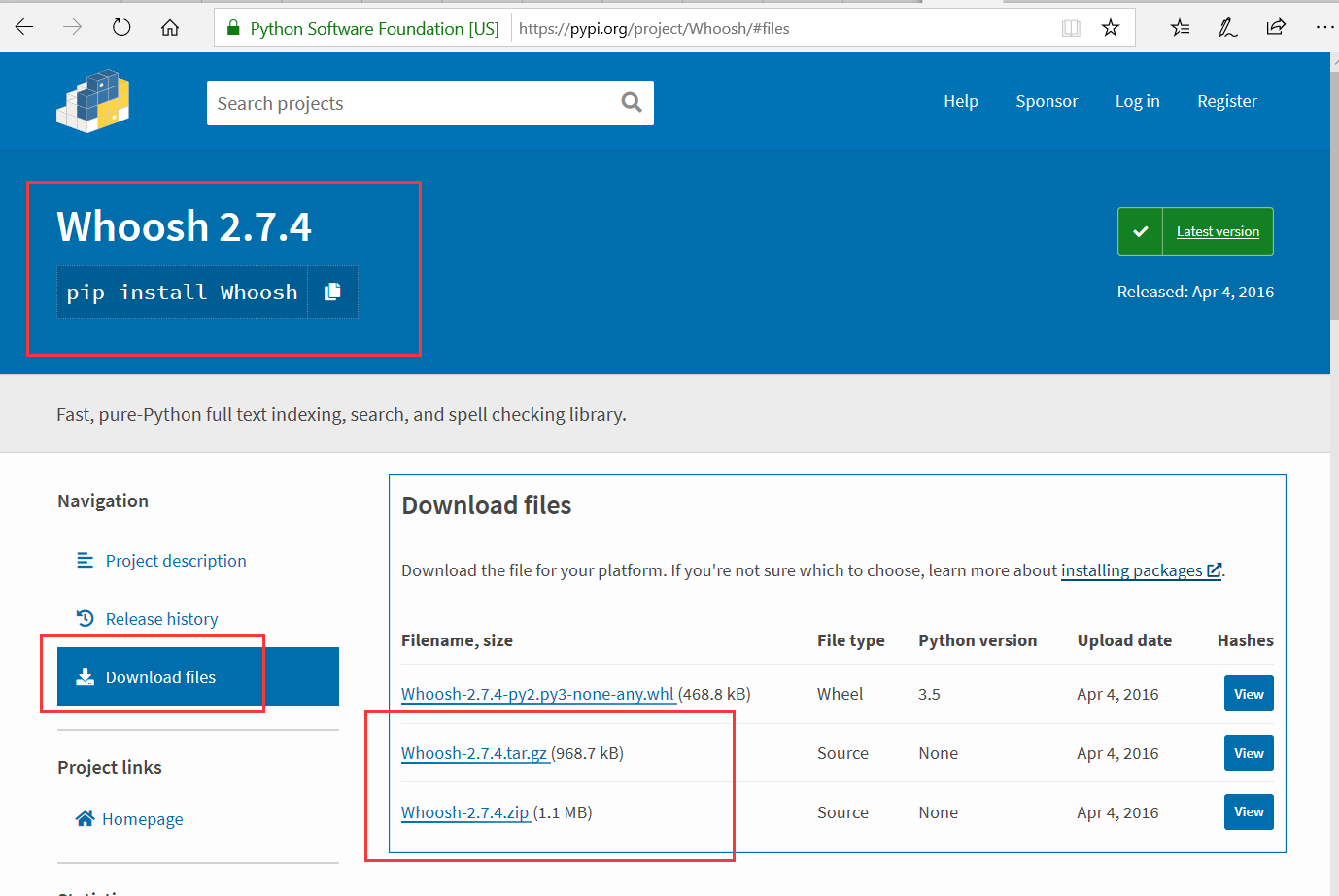View hashes for the tar.gz file

click(x=1249, y=753)
